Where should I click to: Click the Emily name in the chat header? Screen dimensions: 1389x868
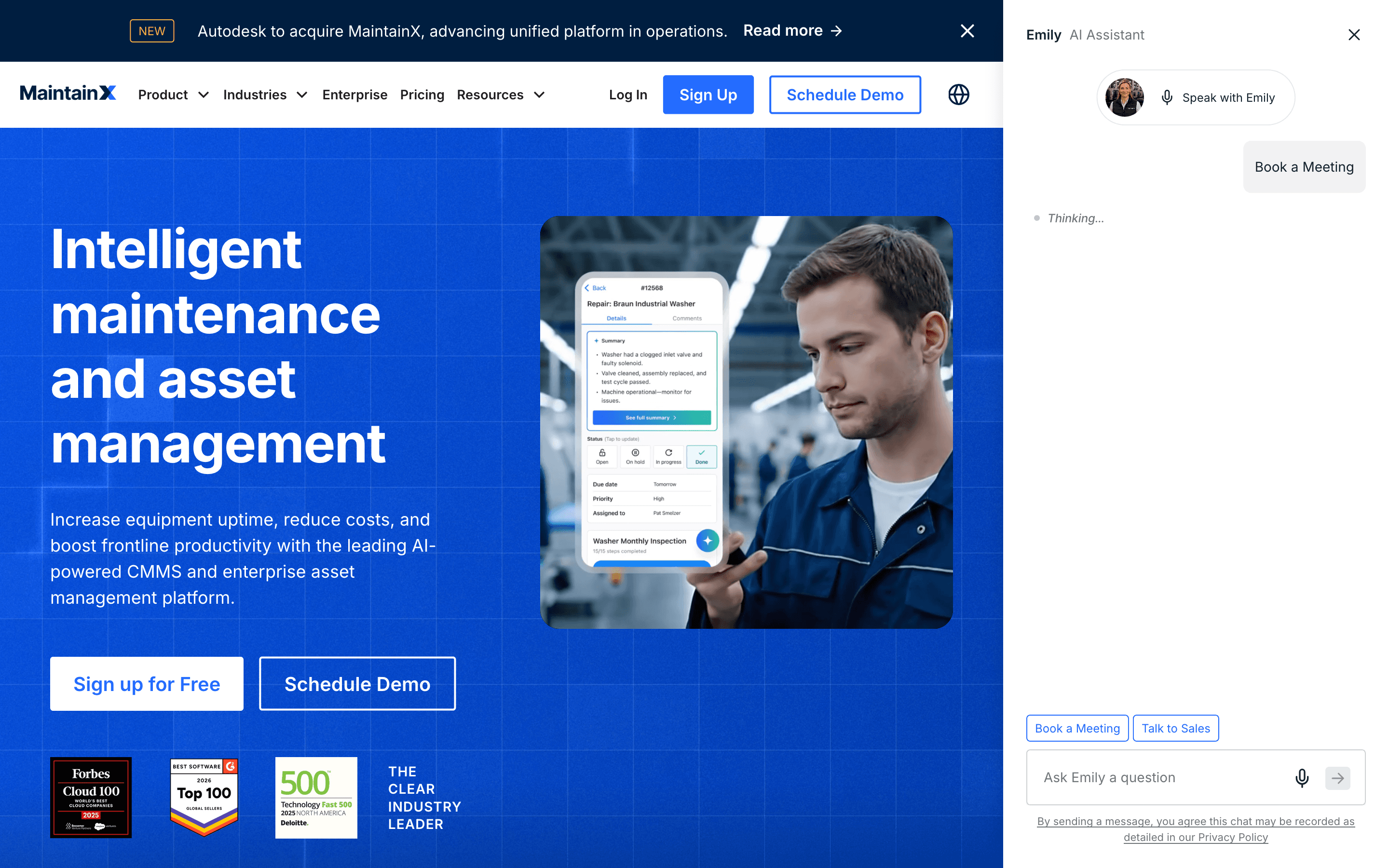[x=1043, y=35]
